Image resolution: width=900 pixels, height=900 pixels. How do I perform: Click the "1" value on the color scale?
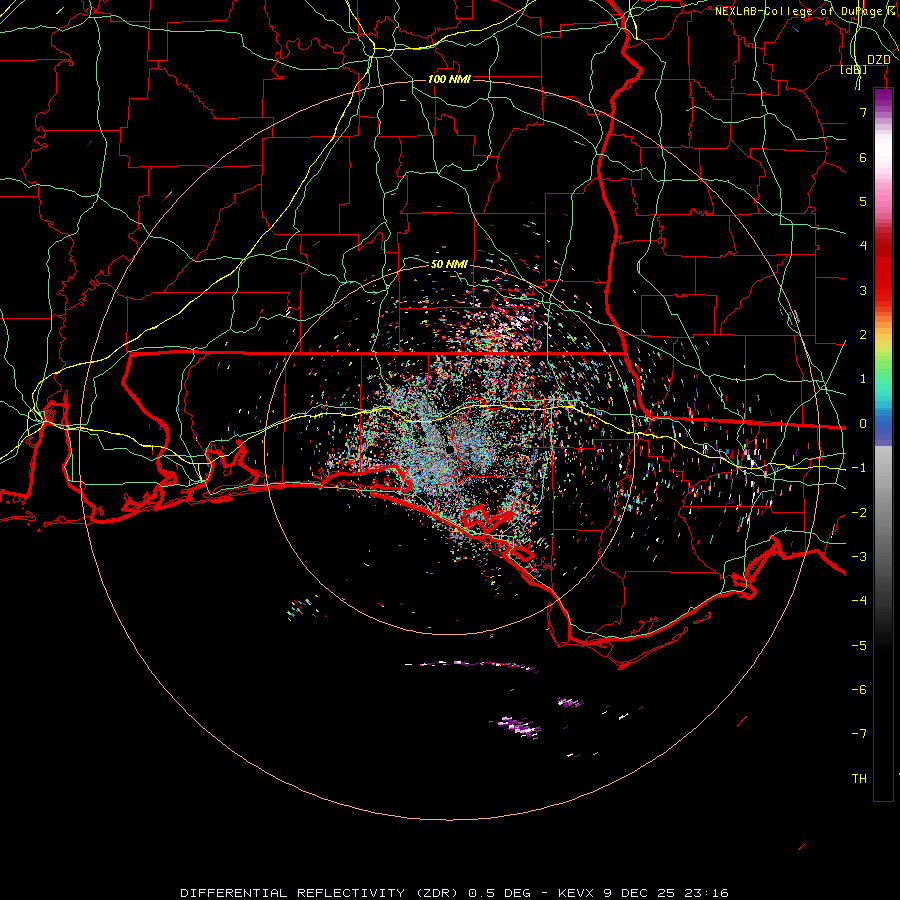click(x=863, y=379)
